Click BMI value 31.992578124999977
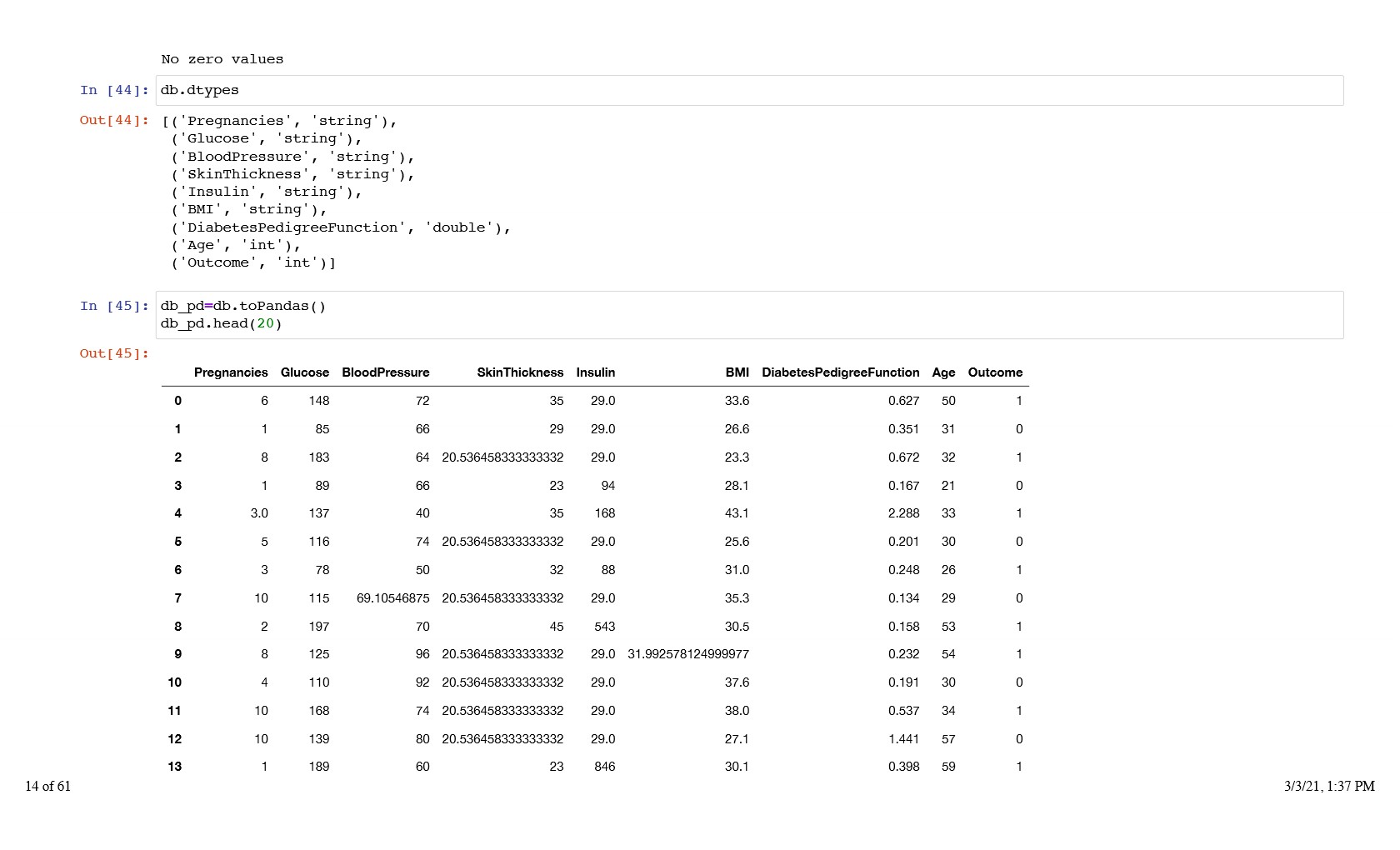The image size is (1400, 850). pos(688,654)
